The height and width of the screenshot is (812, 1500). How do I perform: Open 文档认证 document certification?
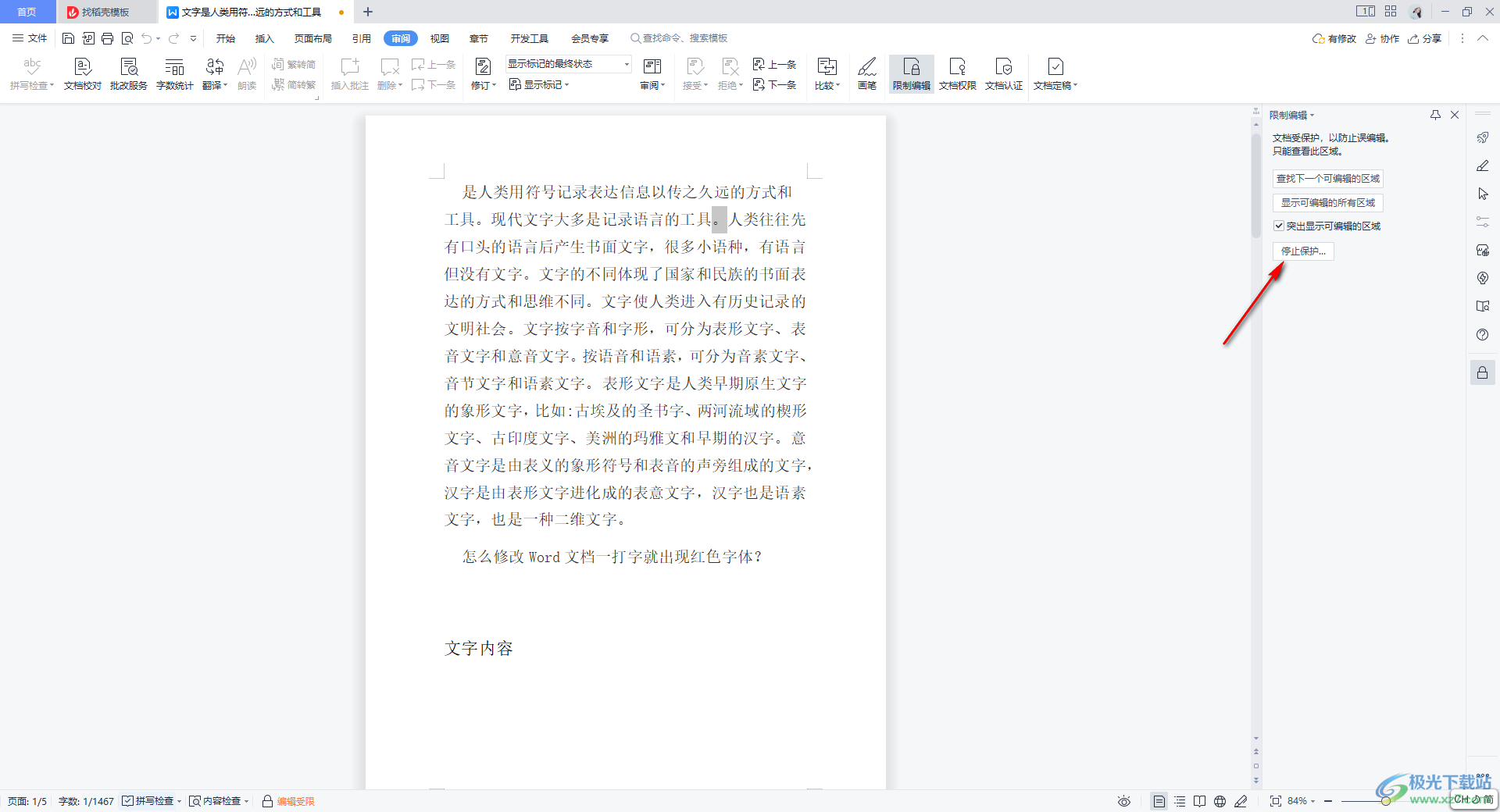[1004, 74]
